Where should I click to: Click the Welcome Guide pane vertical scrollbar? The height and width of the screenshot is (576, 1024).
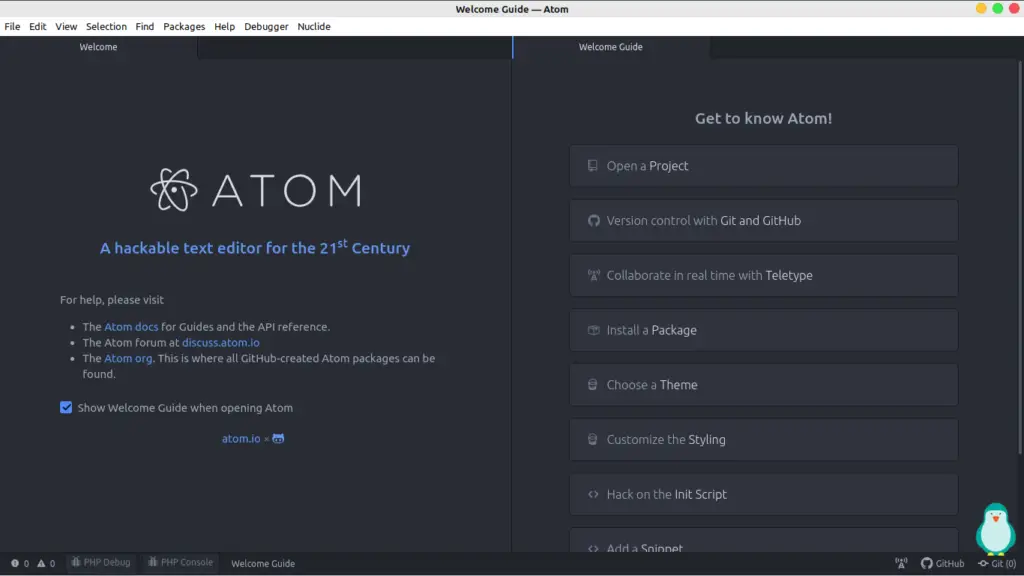click(x=1020, y=258)
